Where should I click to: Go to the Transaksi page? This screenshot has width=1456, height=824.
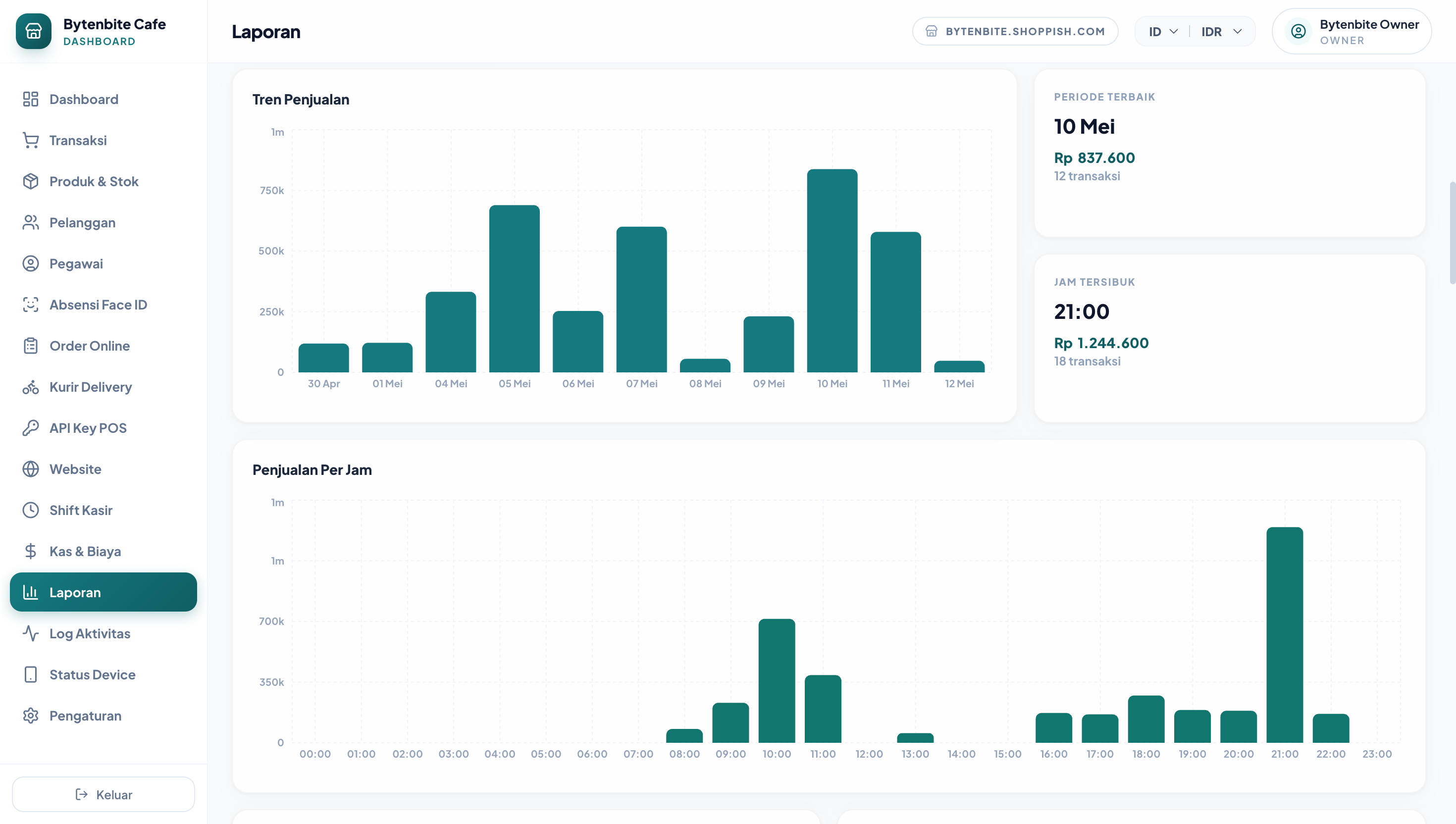point(104,140)
